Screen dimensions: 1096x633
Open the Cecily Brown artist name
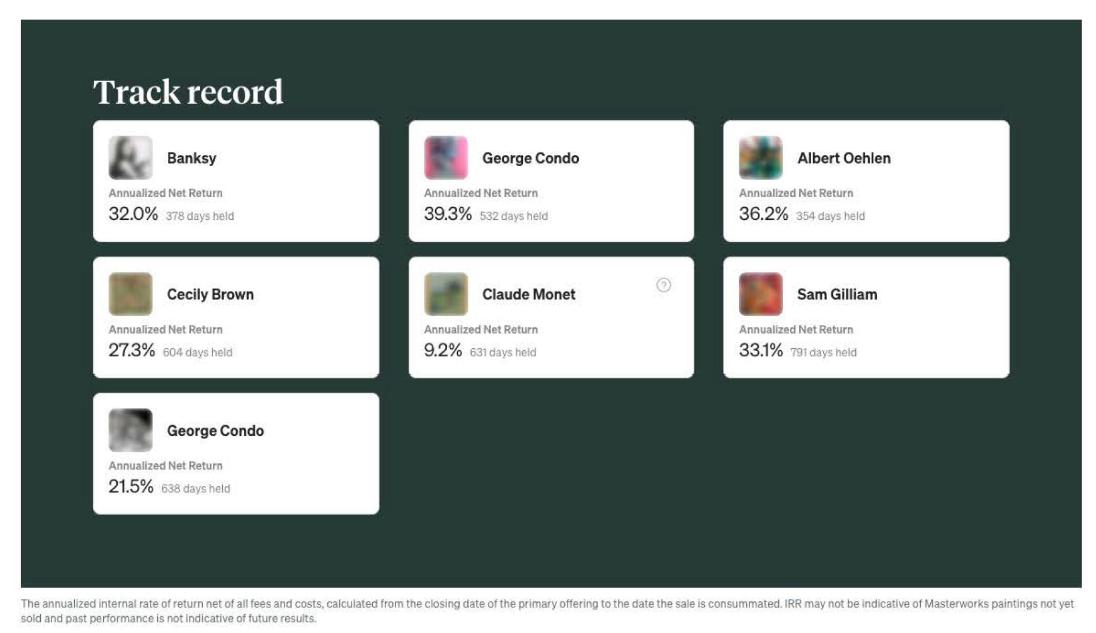210,294
